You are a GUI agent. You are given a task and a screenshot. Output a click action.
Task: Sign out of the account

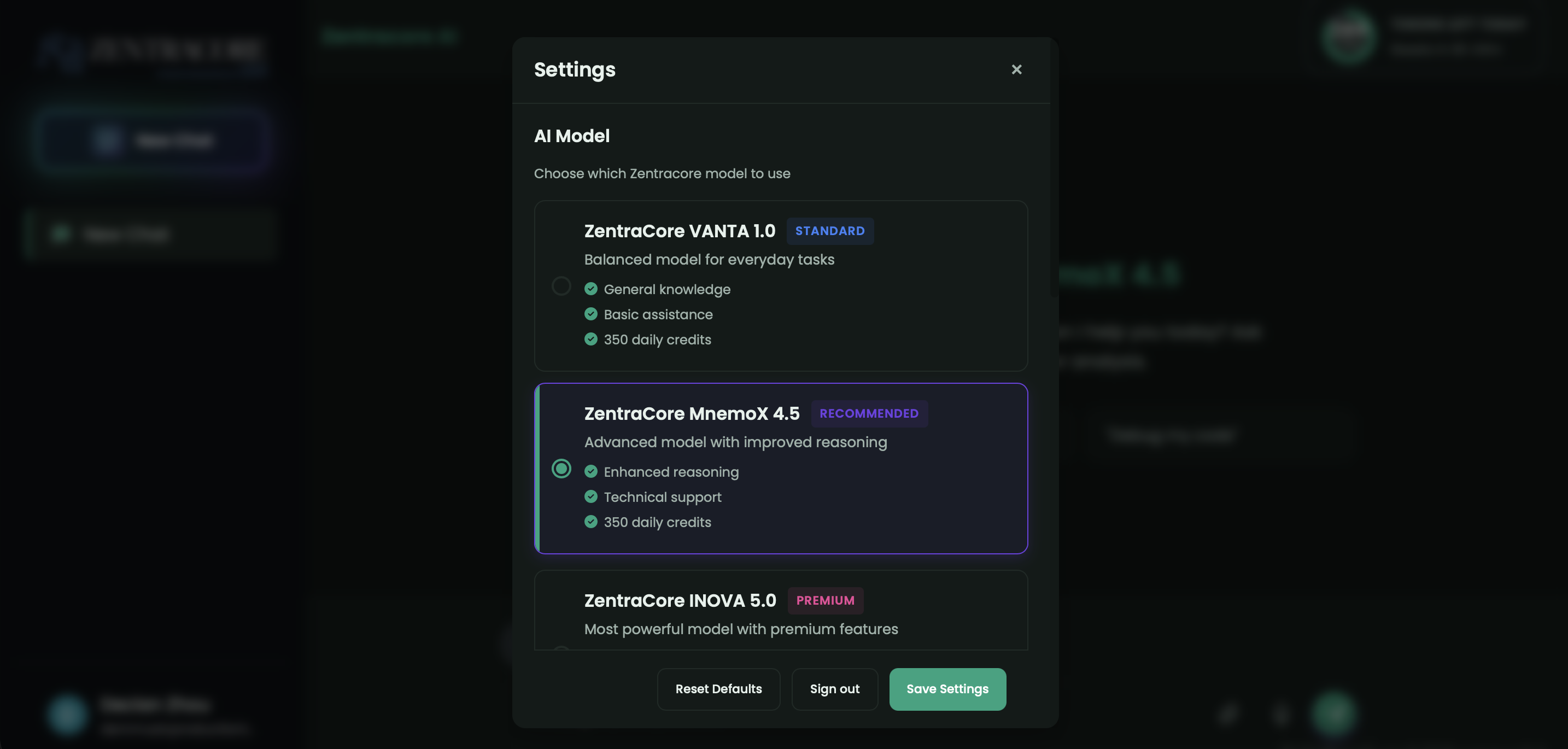[x=834, y=689]
